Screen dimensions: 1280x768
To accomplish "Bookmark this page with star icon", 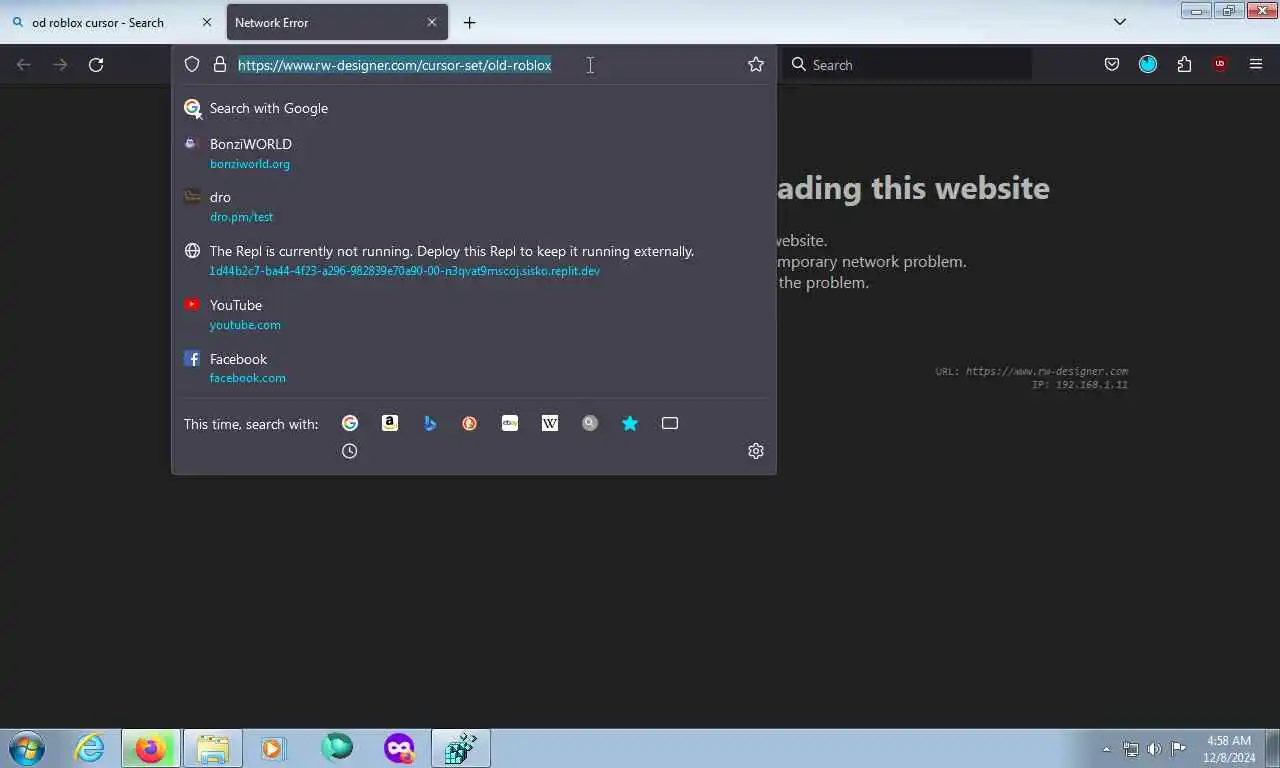I will 756,65.
